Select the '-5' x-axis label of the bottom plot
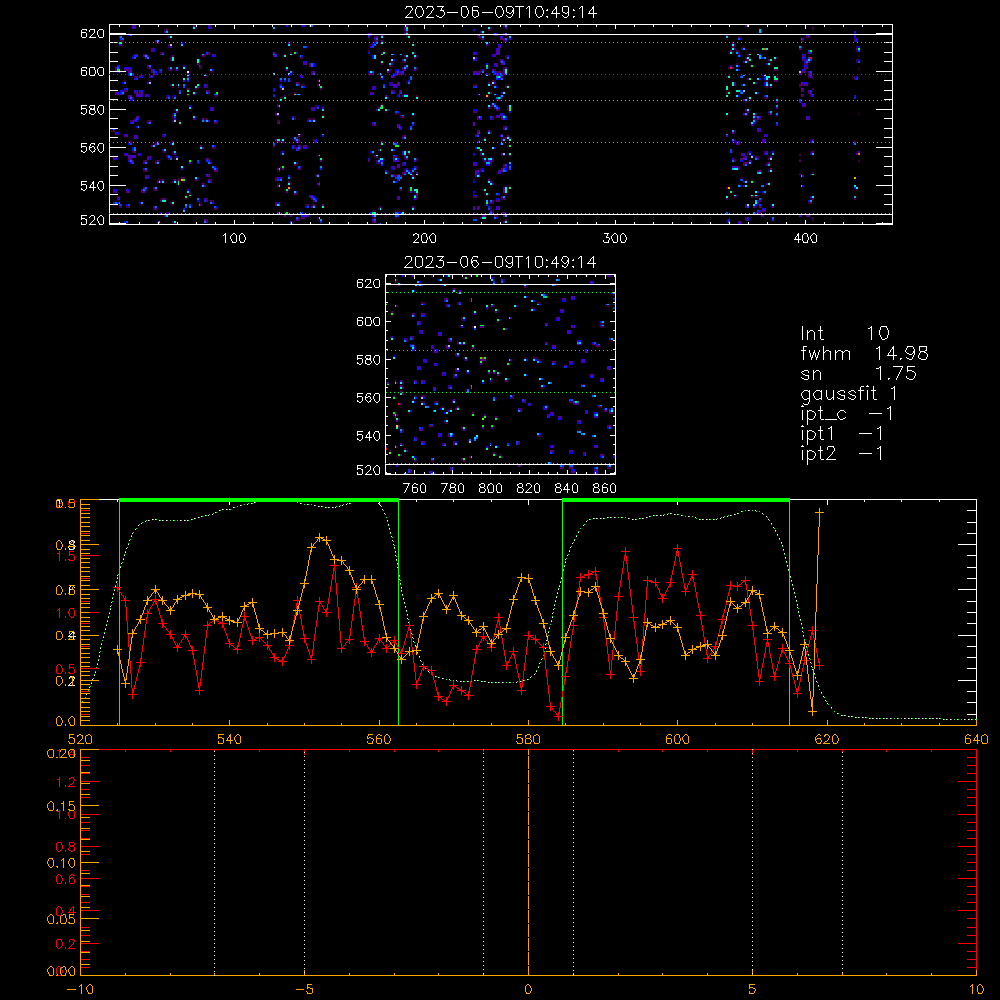The width and height of the screenshot is (1000, 1000). pos(305,989)
